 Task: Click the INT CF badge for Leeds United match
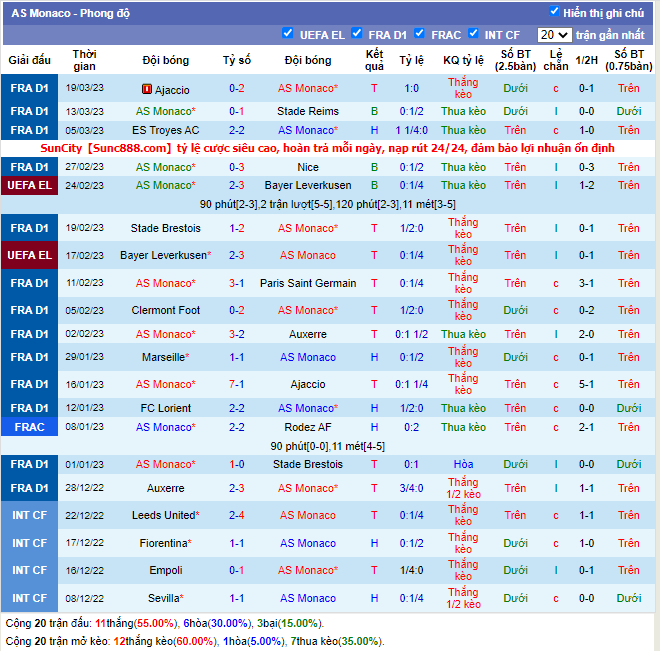tap(29, 515)
